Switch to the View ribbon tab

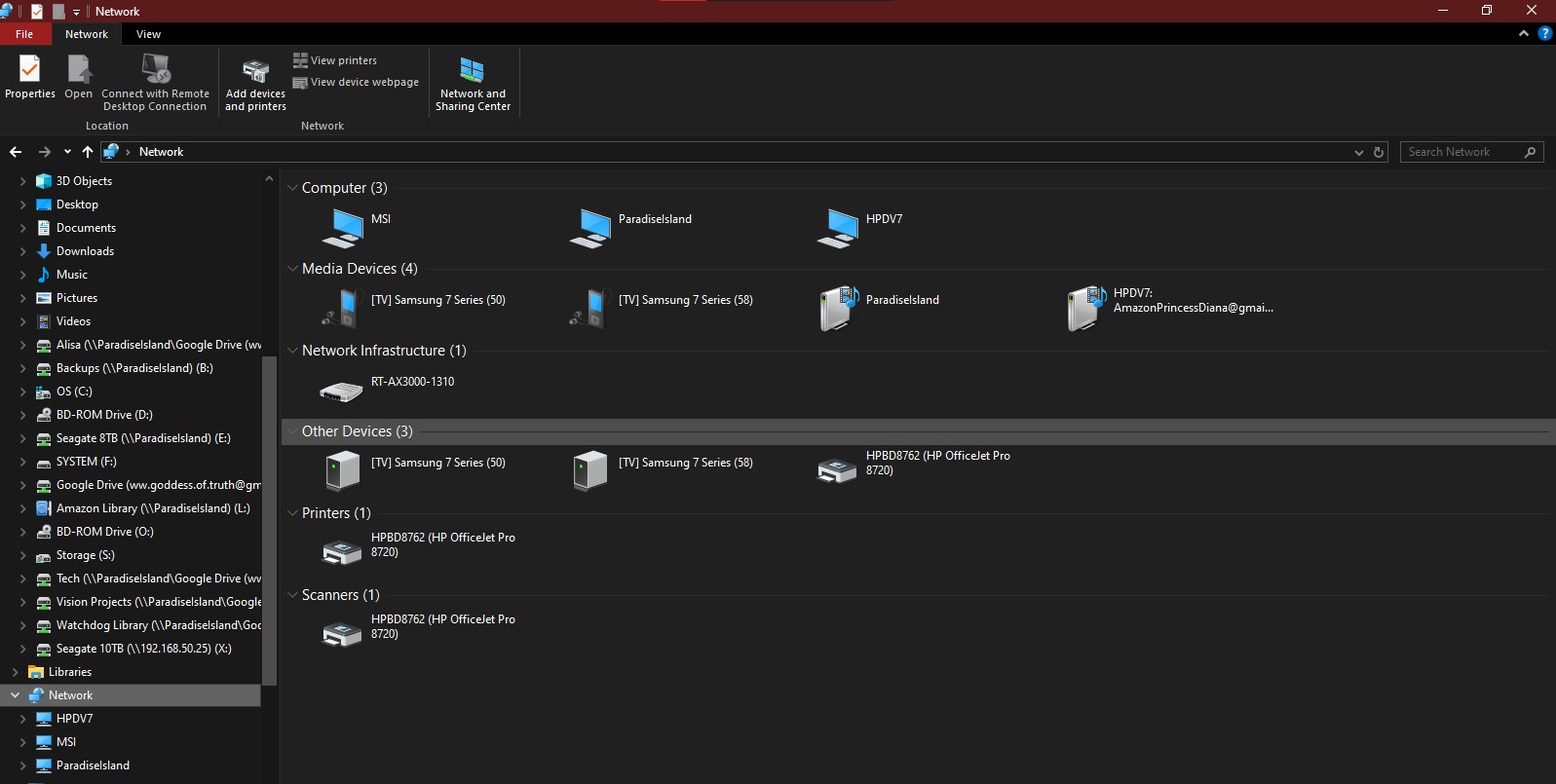(x=148, y=34)
